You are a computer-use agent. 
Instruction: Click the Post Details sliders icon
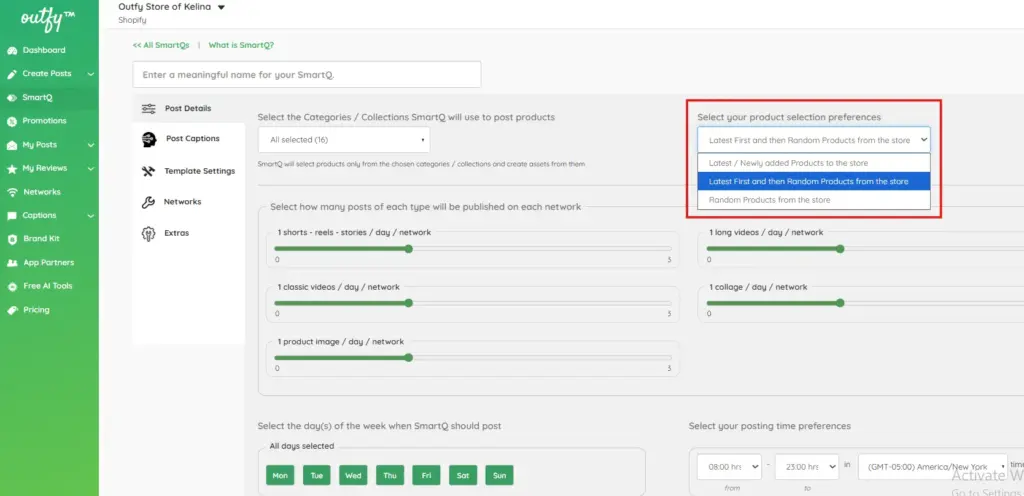coord(149,108)
